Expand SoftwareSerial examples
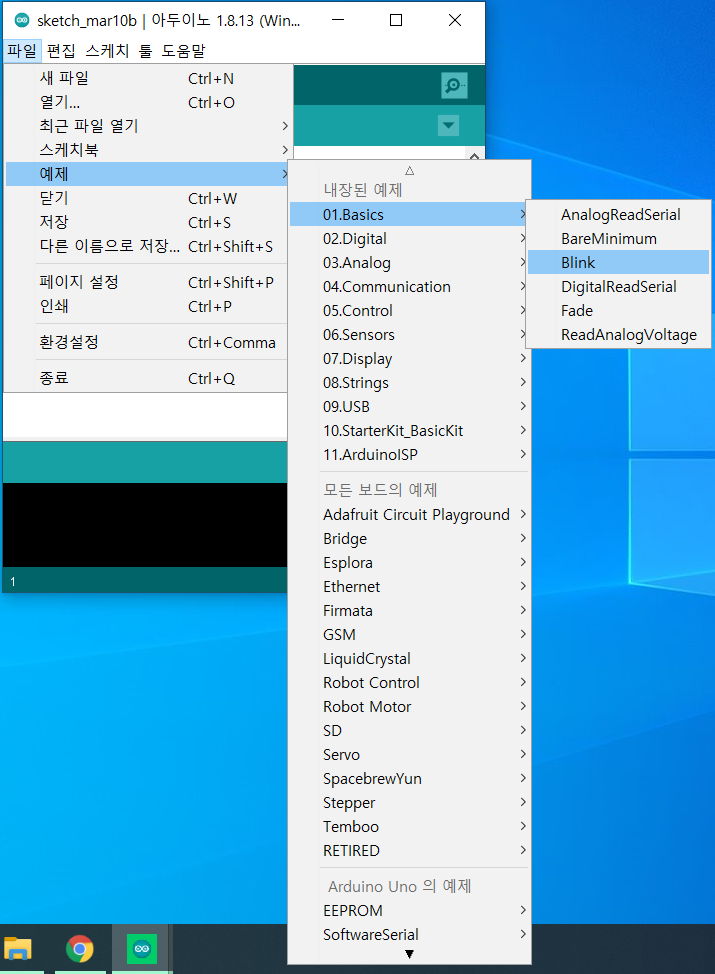This screenshot has height=974, width=715. (409, 934)
